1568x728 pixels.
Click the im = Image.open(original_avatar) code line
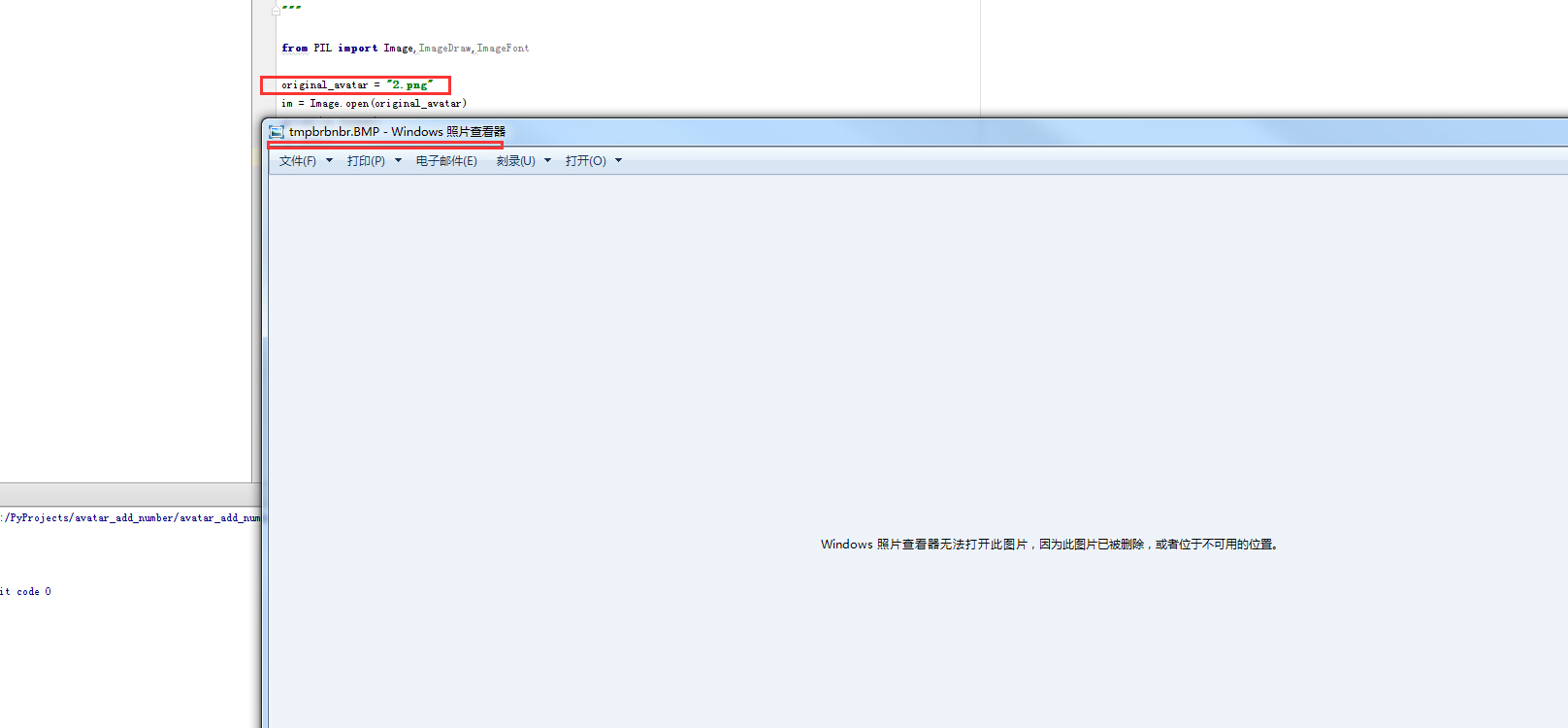click(374, 103)
